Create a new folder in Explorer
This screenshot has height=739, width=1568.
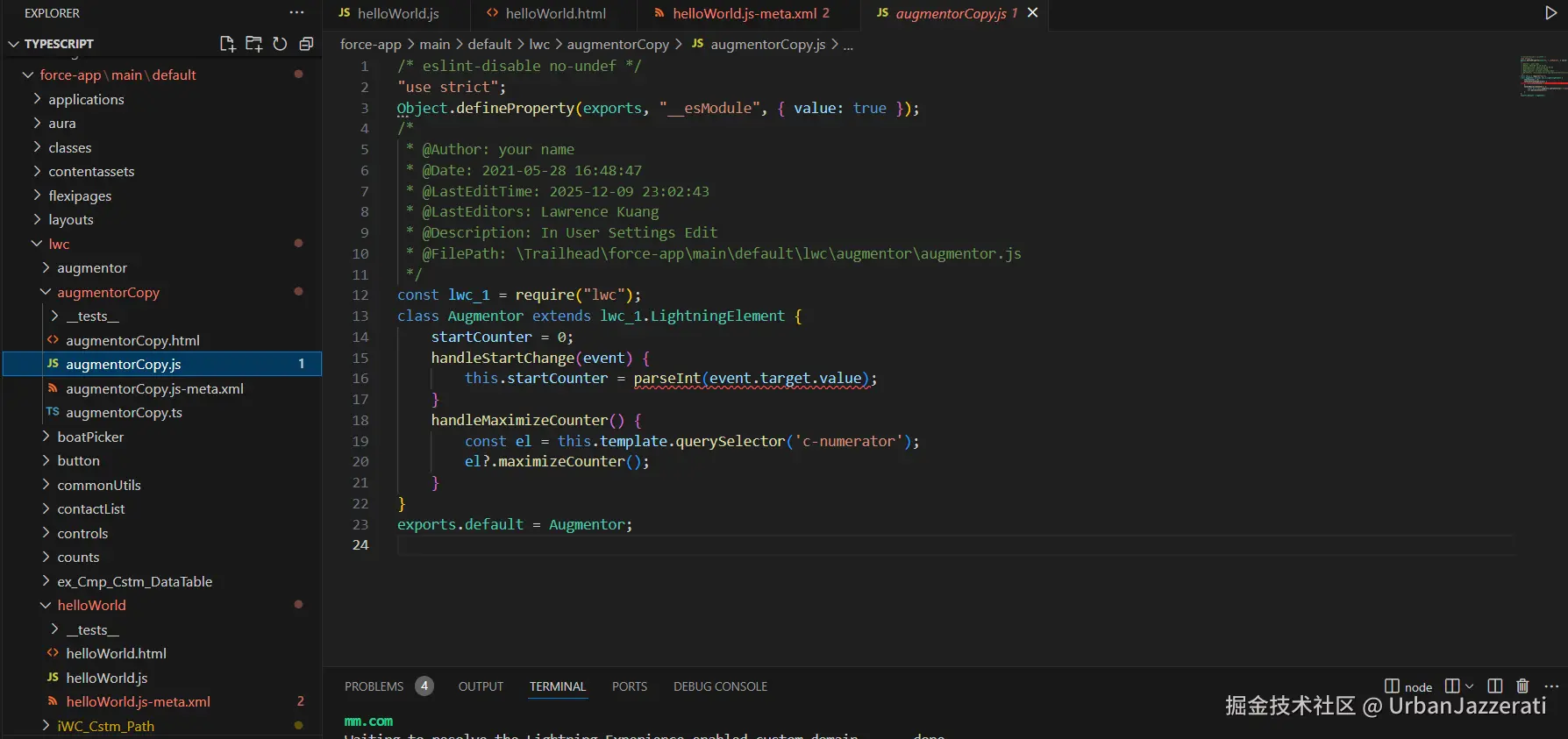[x=253, y=44]
